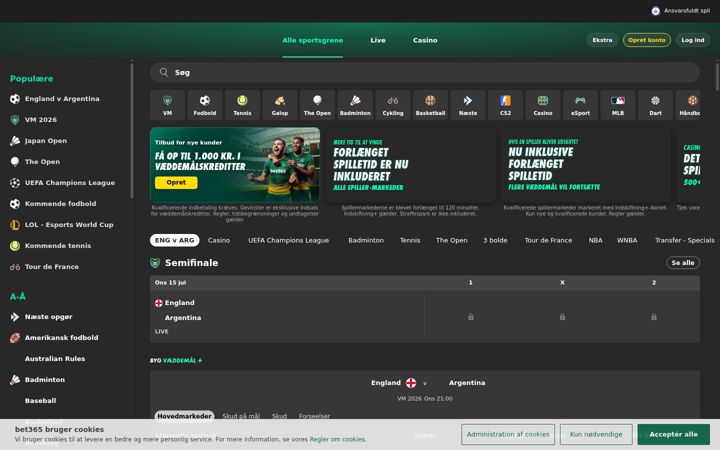Select Badminton in the filter row

click(x=366, y=240)
